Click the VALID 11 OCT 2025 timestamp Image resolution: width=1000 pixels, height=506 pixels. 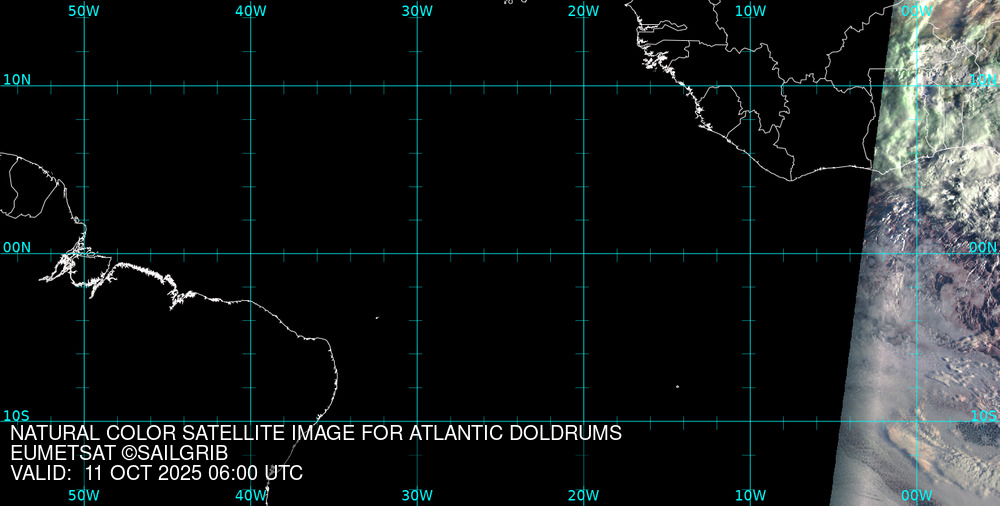click(156, 473)
